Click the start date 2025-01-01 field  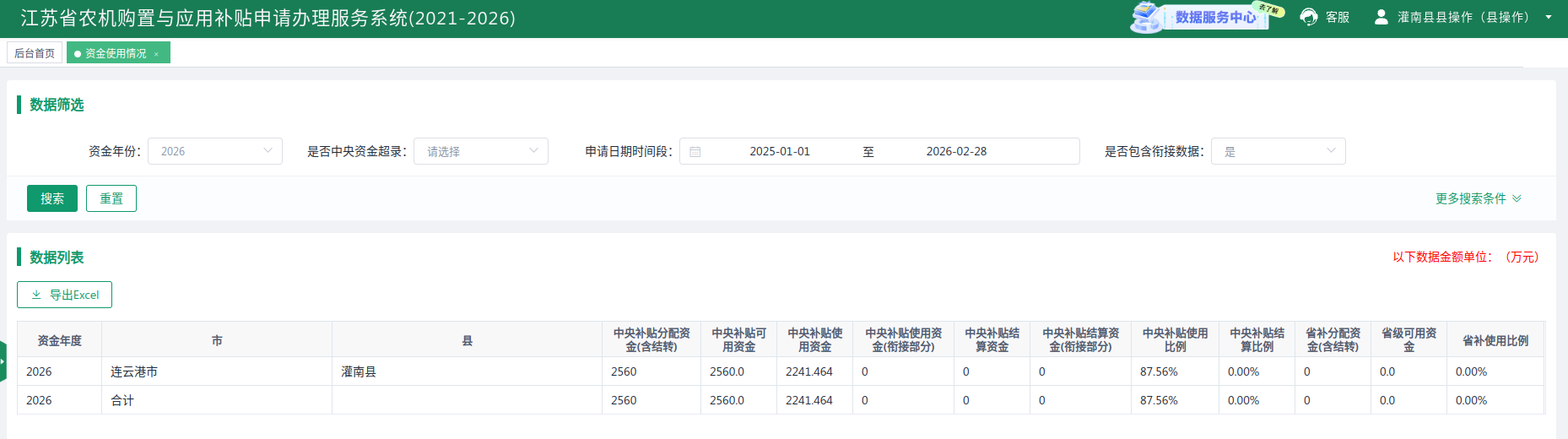779,151
